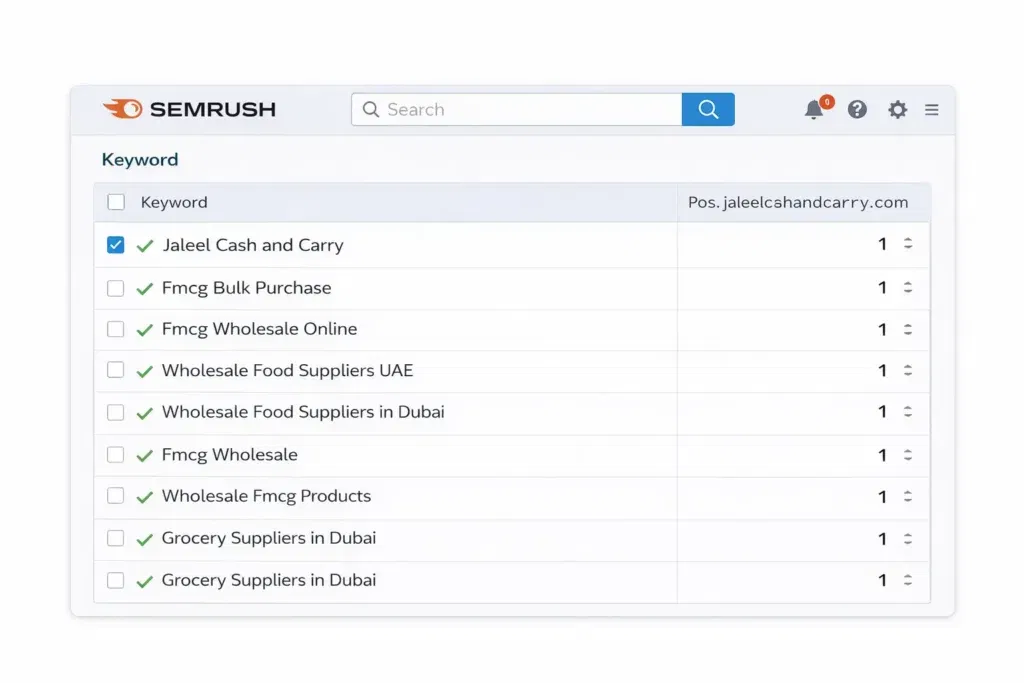This screenshot has height=683, width=1024.
Task: Click the magnifier icon inside the search field
Action: coord(371,109)
